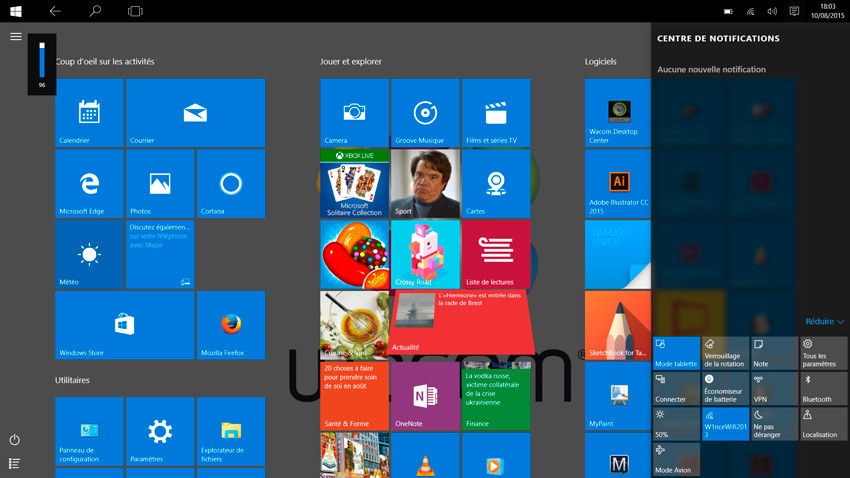Open the Cartes maps tile
The width and height of the screenshot is (850, 478).
(496, 184)
